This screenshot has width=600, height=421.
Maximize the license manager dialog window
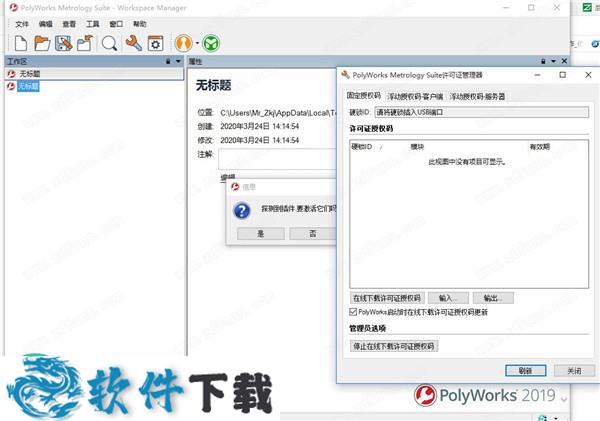pos(562,75)
